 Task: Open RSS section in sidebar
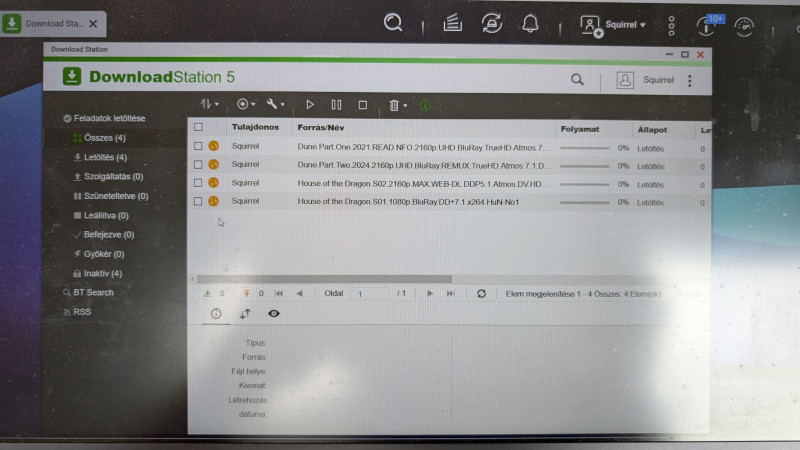point(77,312)
